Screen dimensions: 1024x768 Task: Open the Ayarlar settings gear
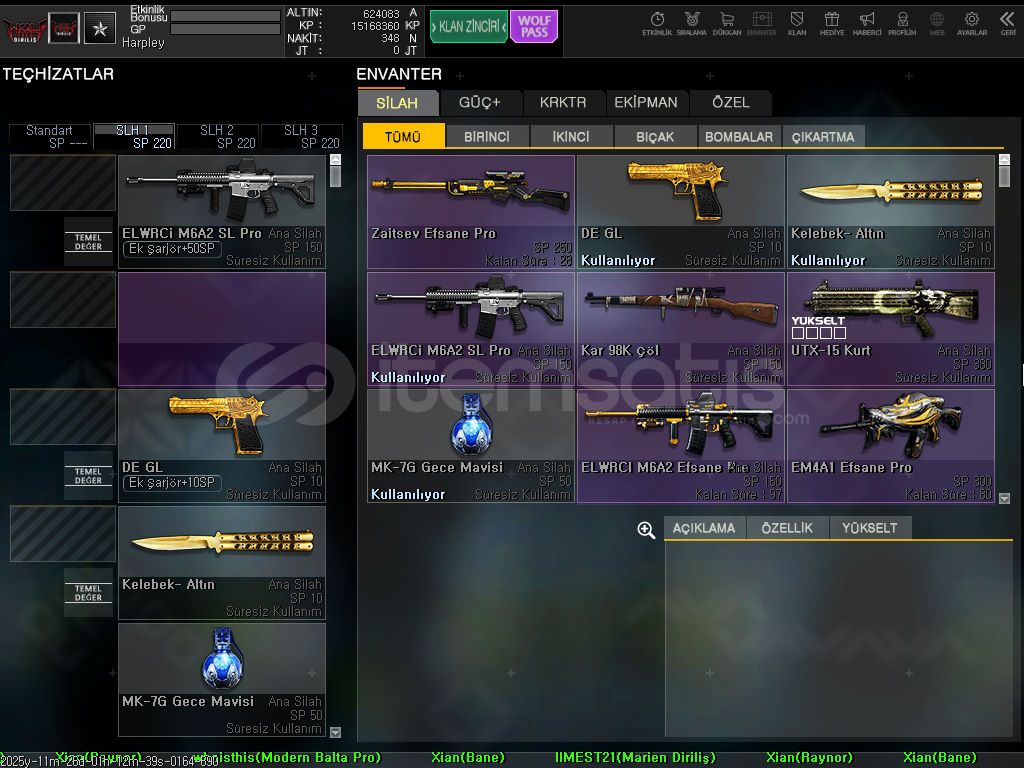[x=972, y=24]
